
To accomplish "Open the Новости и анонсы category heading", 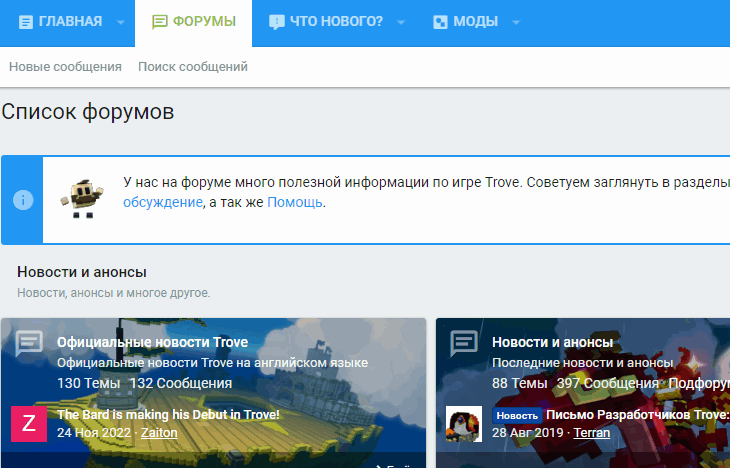I will tap(82, 272).
